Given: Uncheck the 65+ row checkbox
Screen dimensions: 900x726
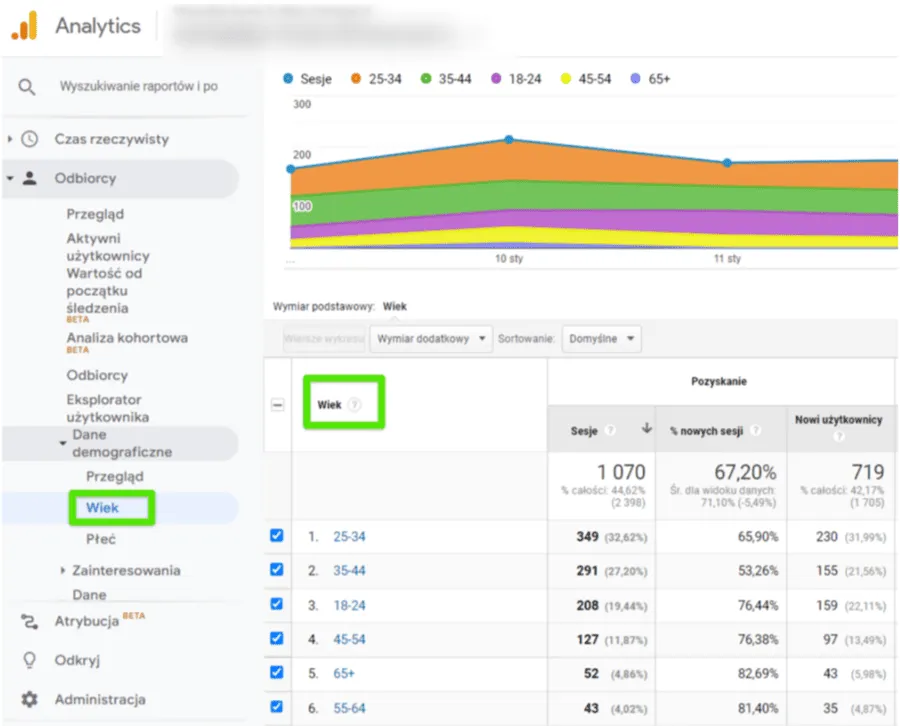Looking at the screenshot, I should pyautogui.click(x=277, y=673).
